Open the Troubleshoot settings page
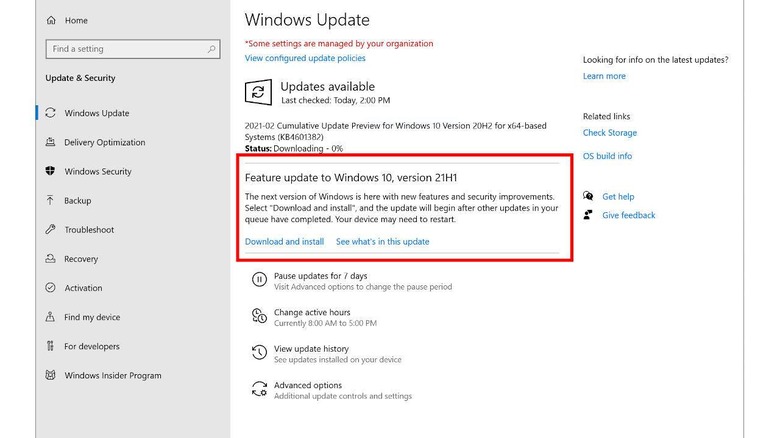Viewport: 780px width, 438px height. pyautogui.click(x=89, y=229)
